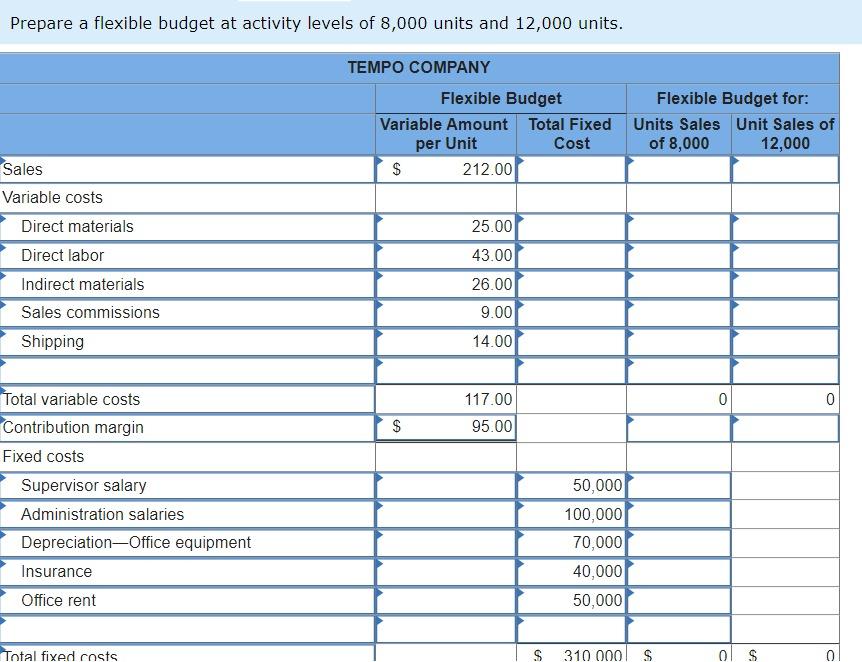Click the Supervisor salary variable amount cell

point(446,486)
